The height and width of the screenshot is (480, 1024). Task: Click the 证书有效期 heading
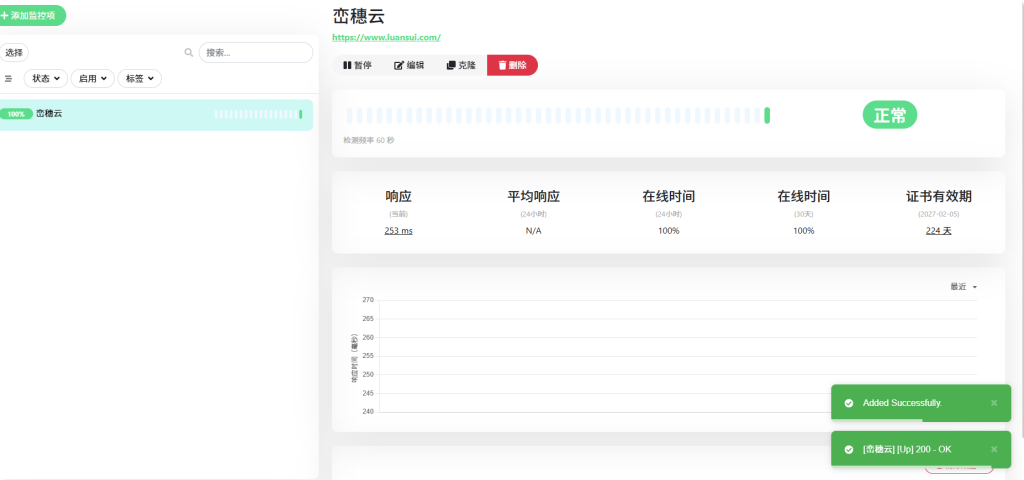(x=938, y=197)
